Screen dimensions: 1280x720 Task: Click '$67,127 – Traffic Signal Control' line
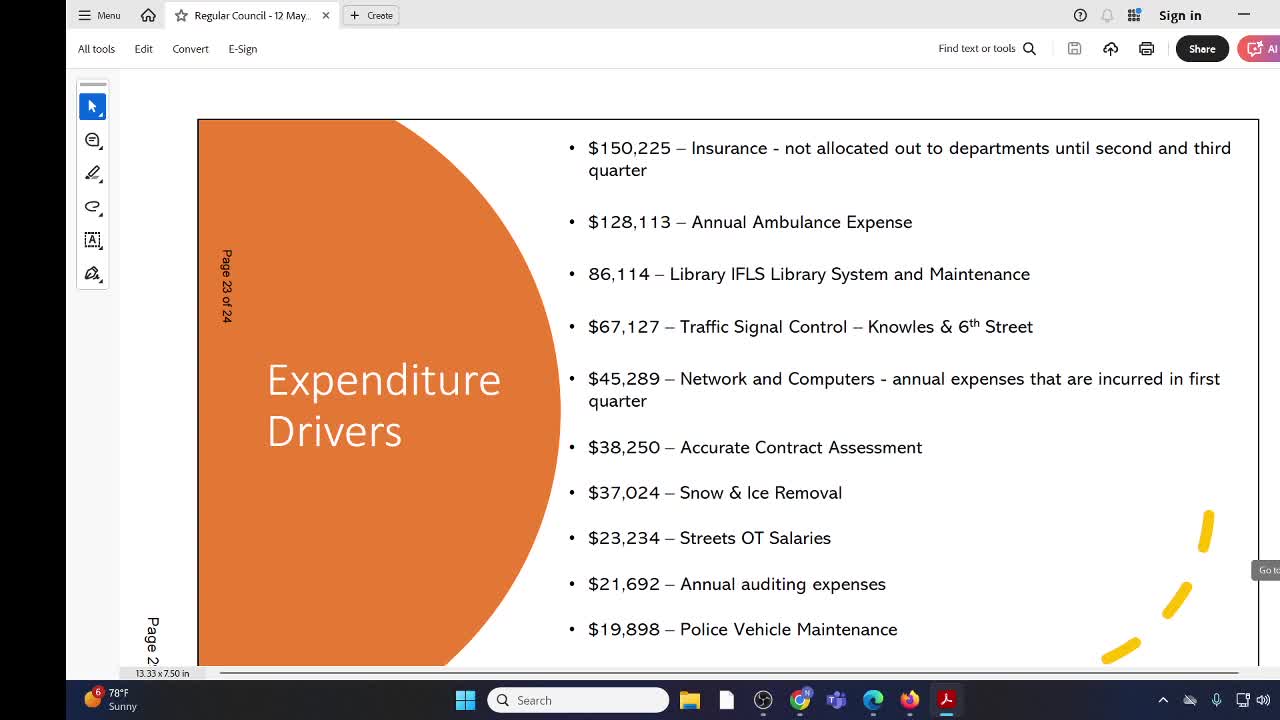pos(810,326)
